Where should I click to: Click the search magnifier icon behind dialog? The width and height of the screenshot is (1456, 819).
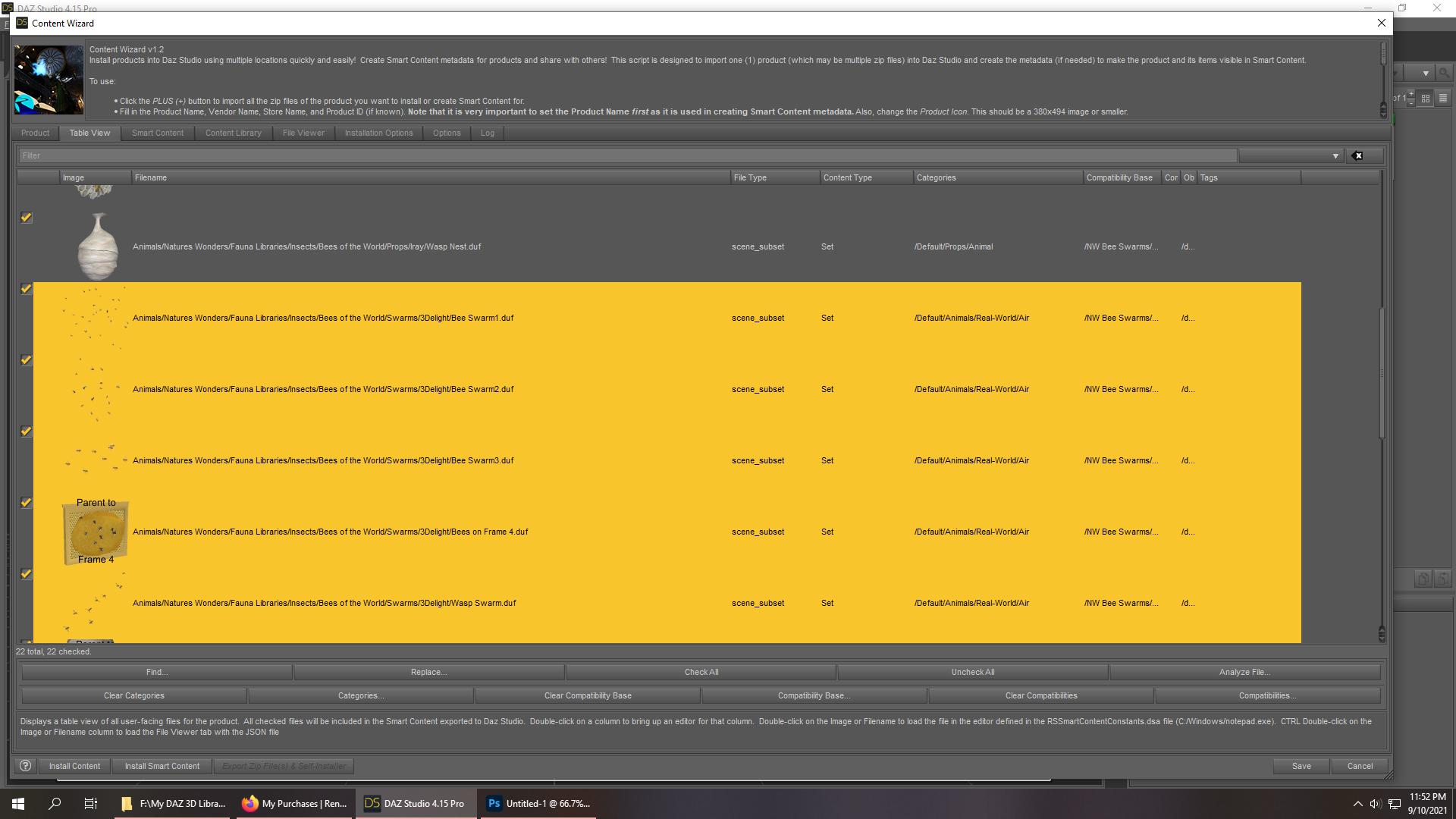tap(1444, 74)
